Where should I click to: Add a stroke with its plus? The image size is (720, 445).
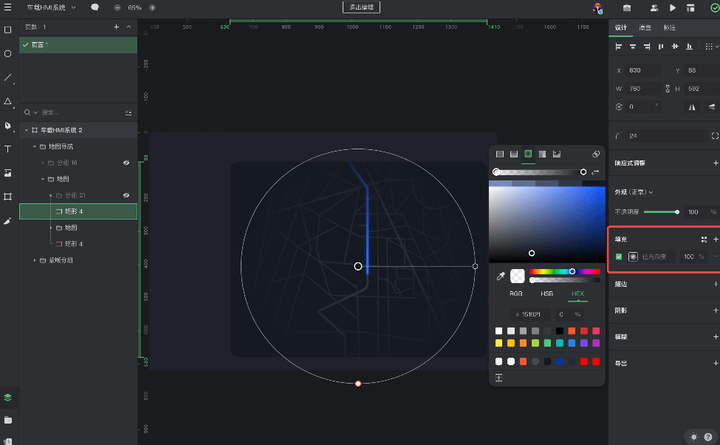click(715, 284)
